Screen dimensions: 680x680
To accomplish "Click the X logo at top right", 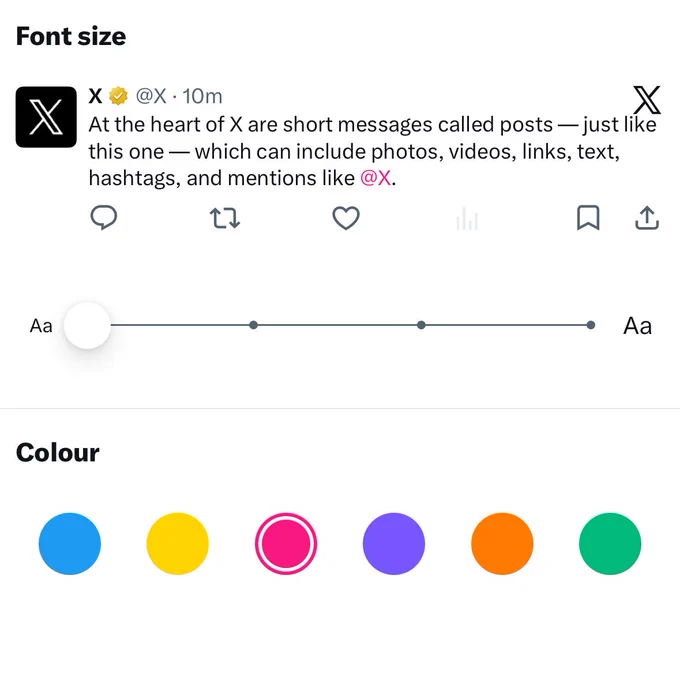I will pos(647,100).
